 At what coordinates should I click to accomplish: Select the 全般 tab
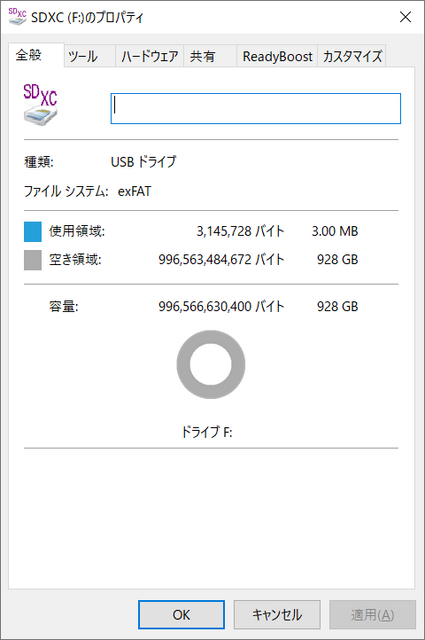coord(36,55)
